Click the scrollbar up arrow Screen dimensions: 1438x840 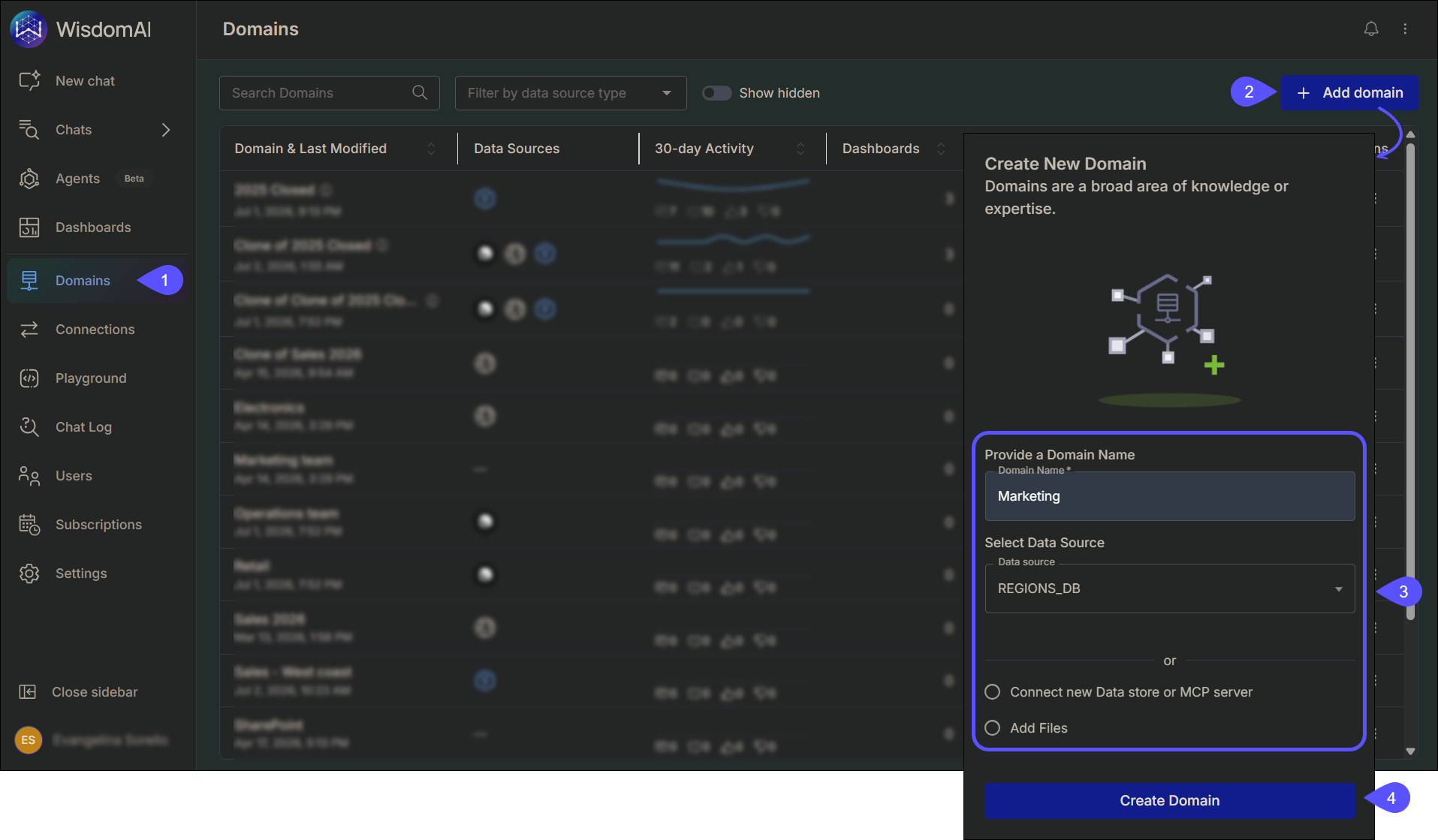pos(1410,134)
